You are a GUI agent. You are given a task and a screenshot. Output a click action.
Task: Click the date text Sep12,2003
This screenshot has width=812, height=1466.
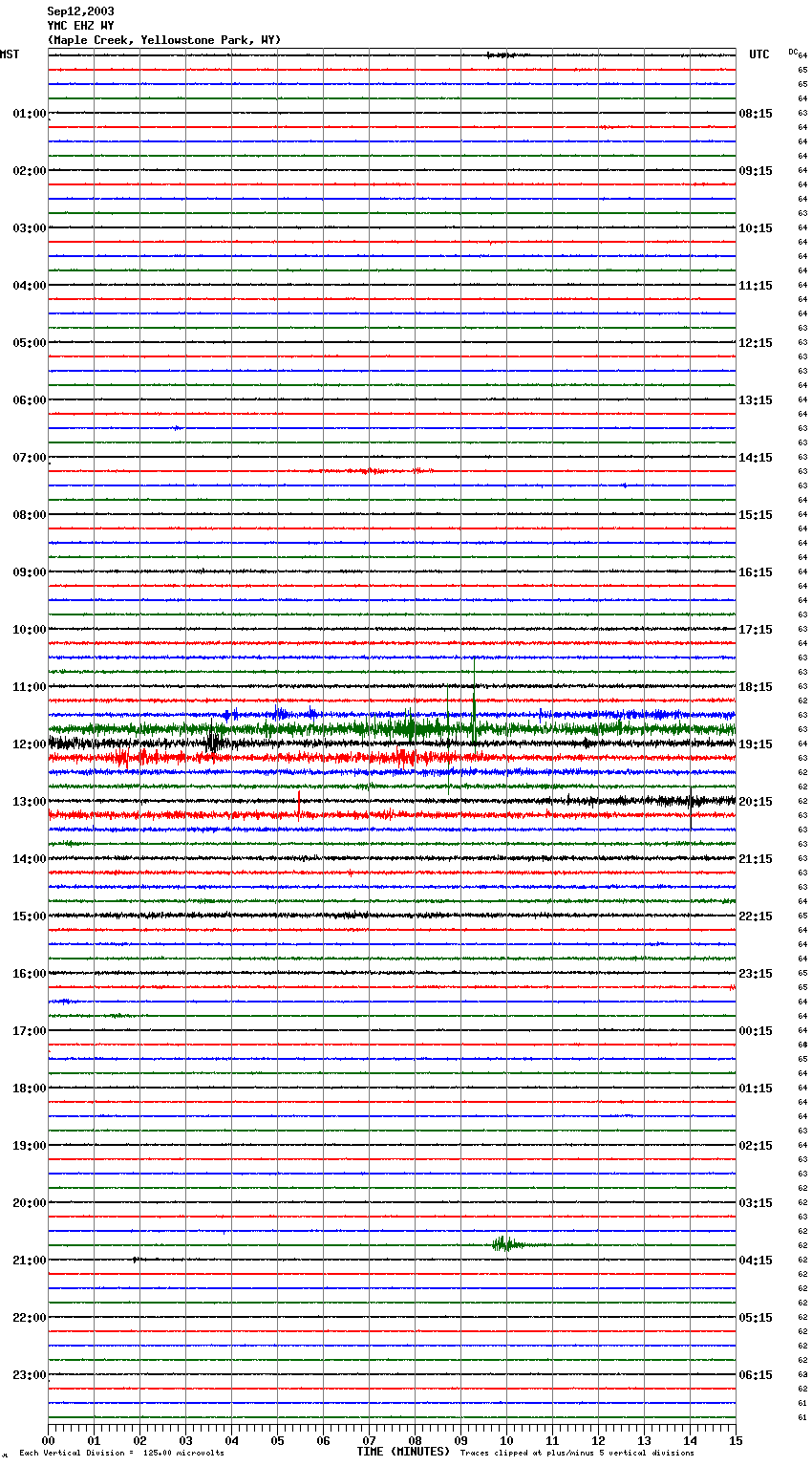[x=80, y=11]
